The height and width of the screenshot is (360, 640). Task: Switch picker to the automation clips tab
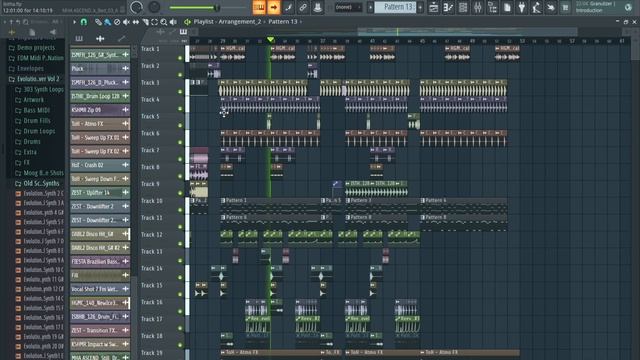[x=121, y=38]
